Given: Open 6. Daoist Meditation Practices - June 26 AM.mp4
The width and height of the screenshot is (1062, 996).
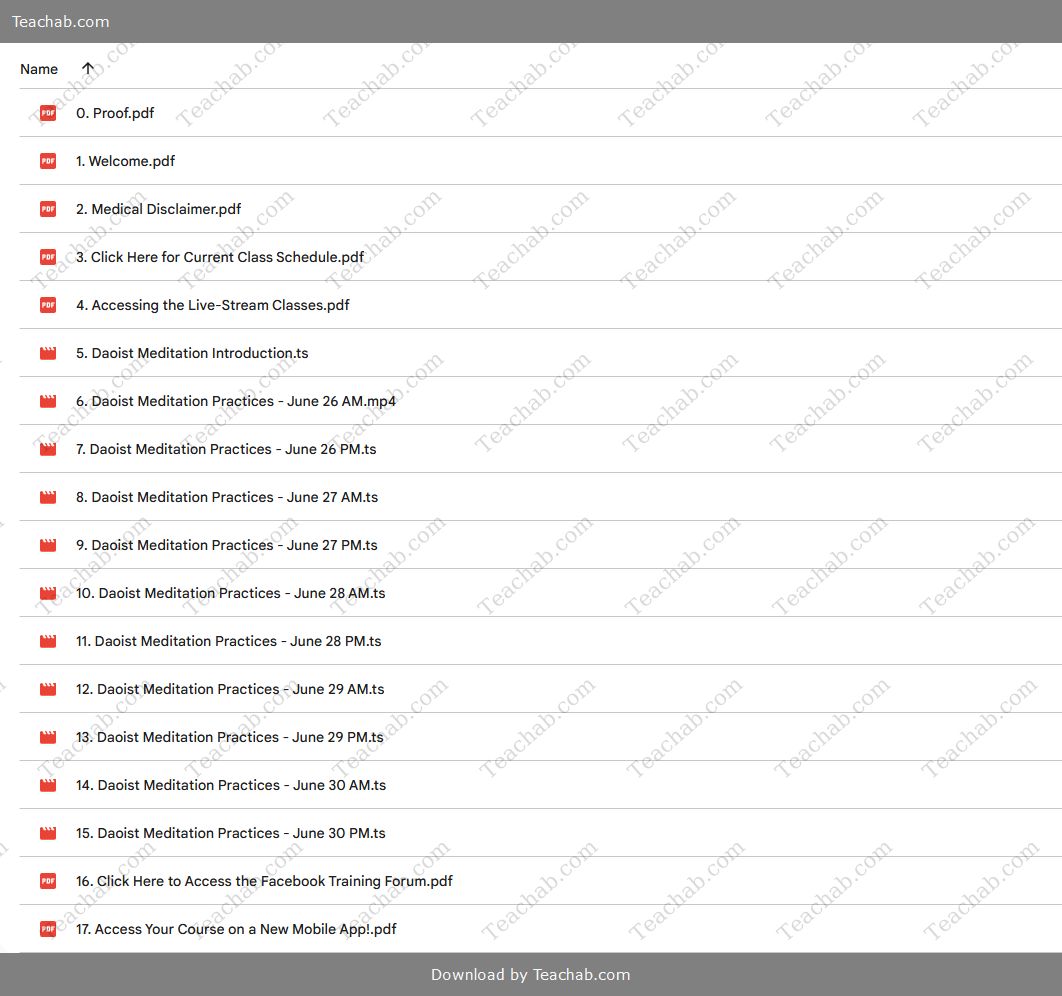Looking at the screenshot, I should (236, 402).
